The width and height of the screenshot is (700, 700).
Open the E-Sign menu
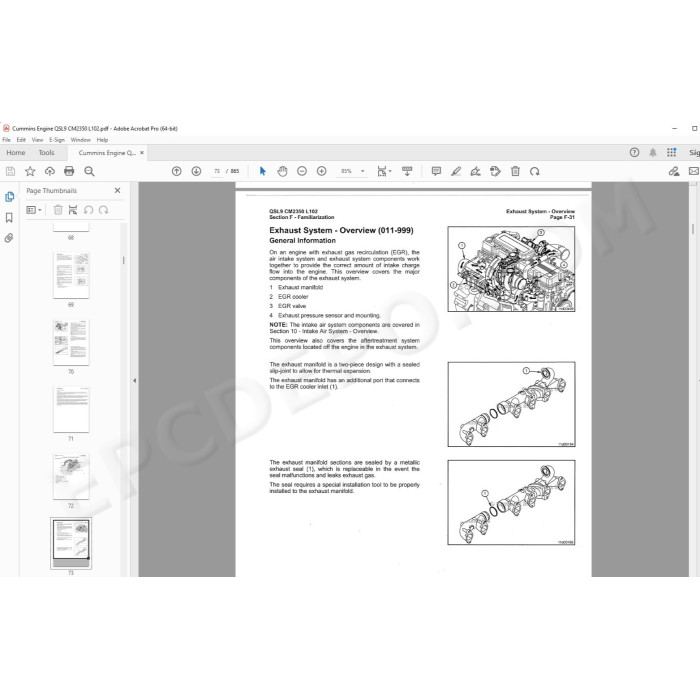click(x=57, y=140)
